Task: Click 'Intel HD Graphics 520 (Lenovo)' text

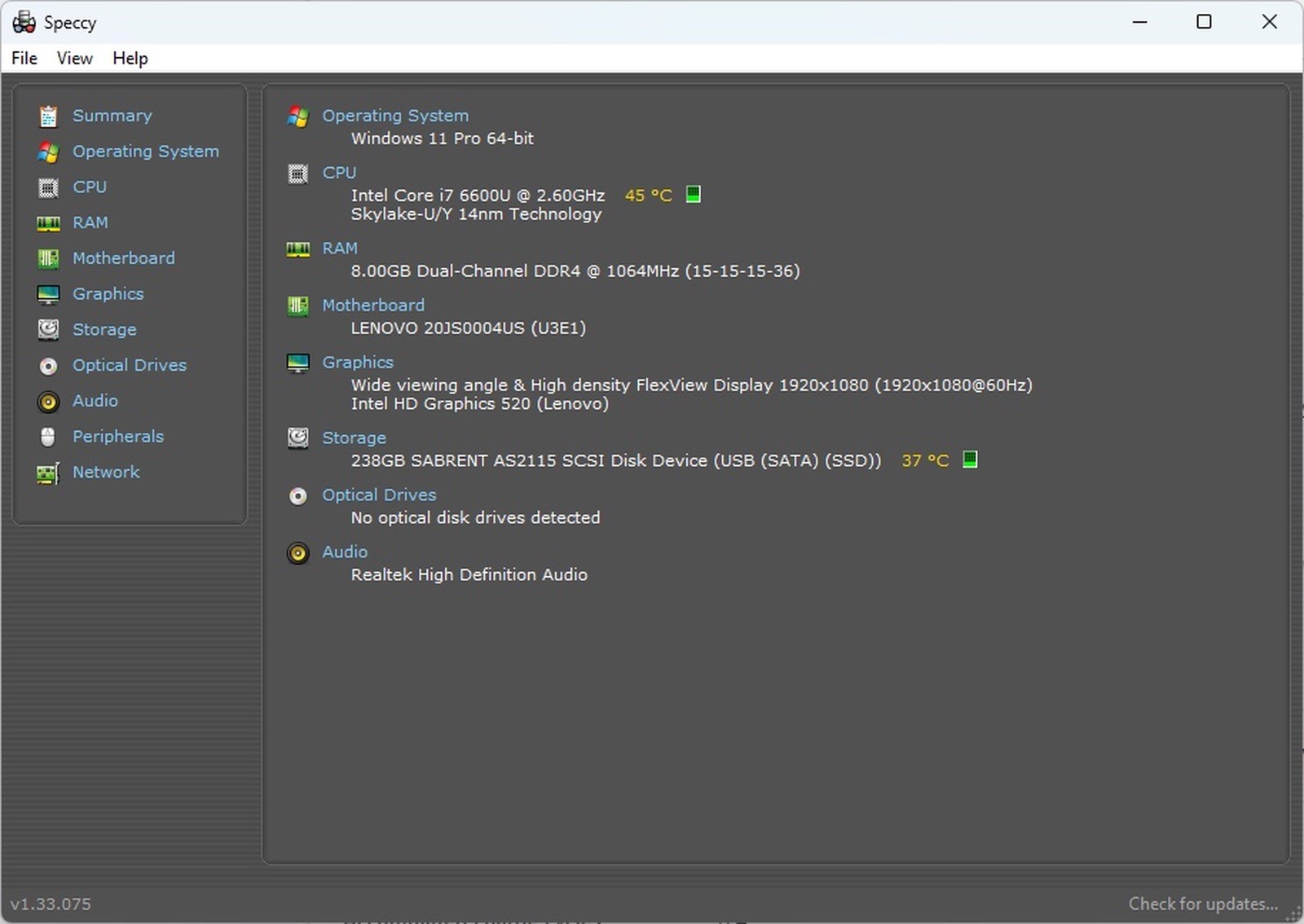Action: pos(480,403)
